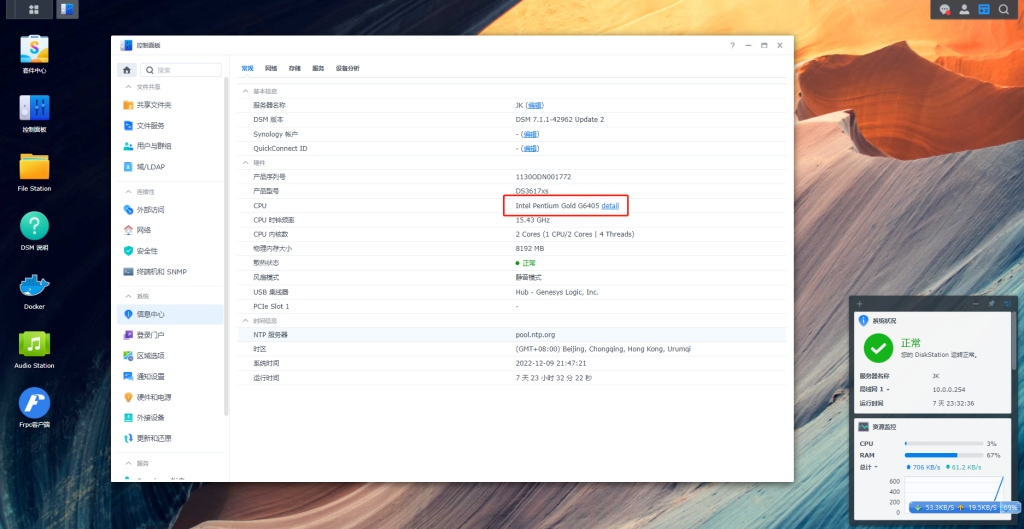Click the Control Panel taskbar button
Screen dimensions: 1024x529
tap(67, 9)
